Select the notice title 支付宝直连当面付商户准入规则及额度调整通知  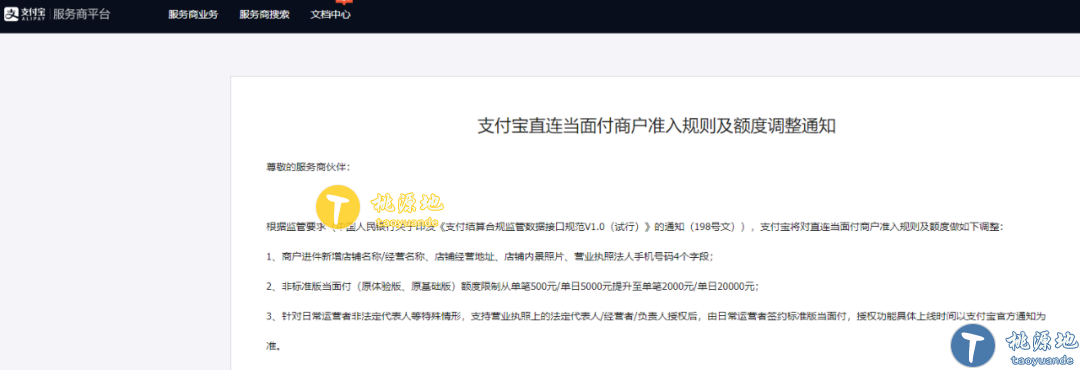[x=656, y=126]
